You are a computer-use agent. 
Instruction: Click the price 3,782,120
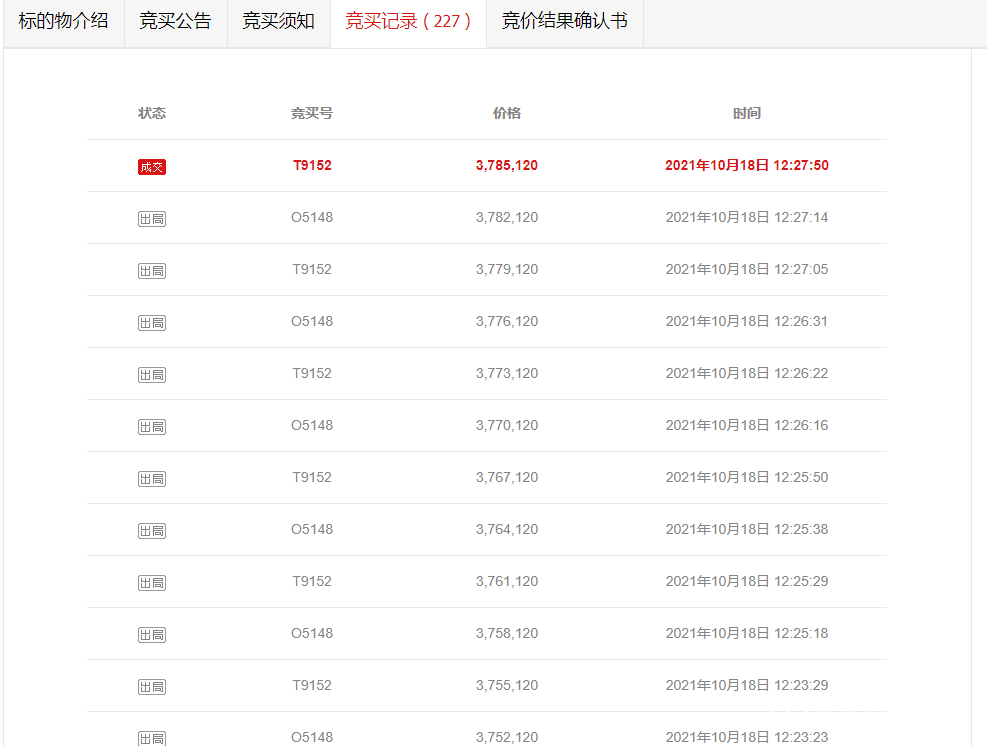point(507,218)
